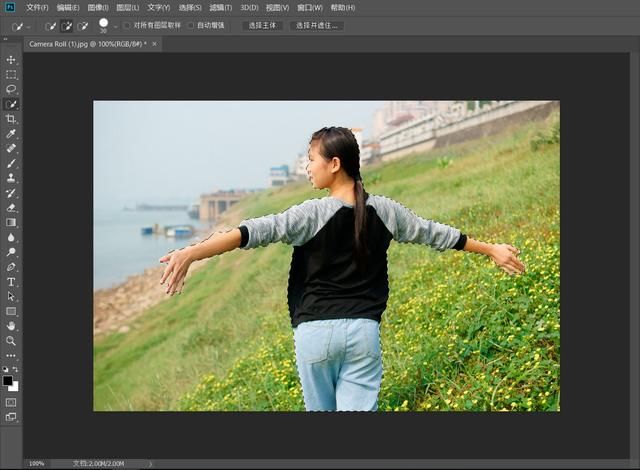Click the 文档:2.00M/2.00M status text
Viewport: 640px width, 470px height.
(98, 463)
